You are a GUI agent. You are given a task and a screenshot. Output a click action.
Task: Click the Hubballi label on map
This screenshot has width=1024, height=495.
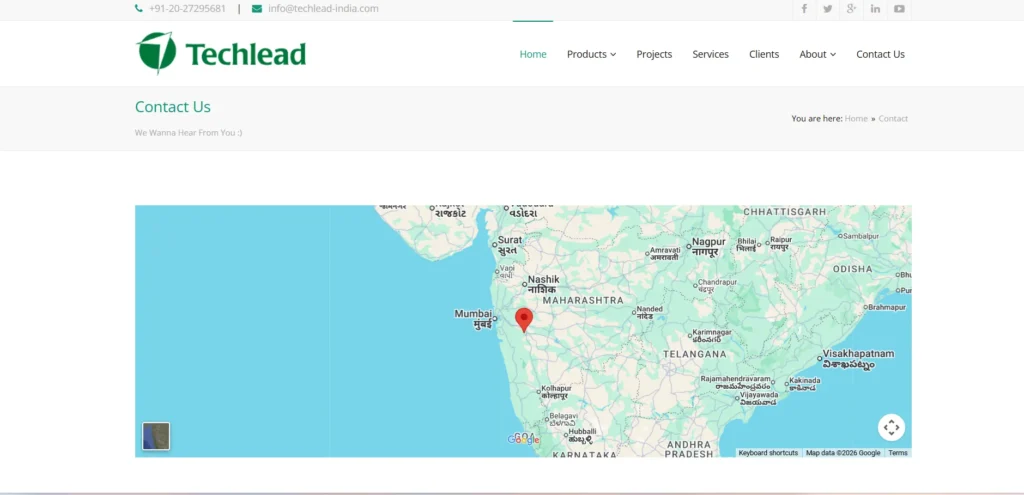[x=582, y=435]
